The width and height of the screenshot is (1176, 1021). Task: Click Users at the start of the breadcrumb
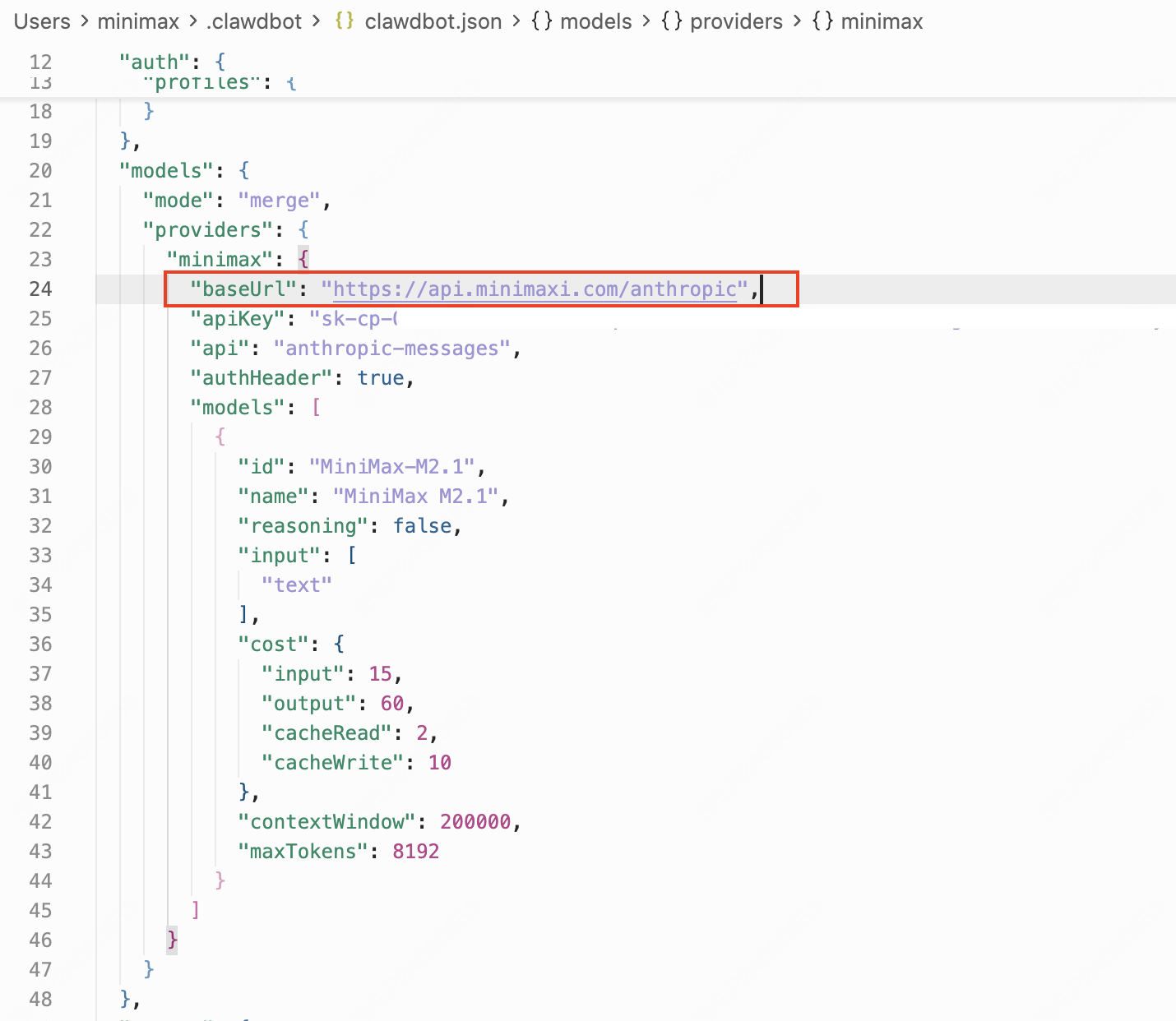click(41, 21)
